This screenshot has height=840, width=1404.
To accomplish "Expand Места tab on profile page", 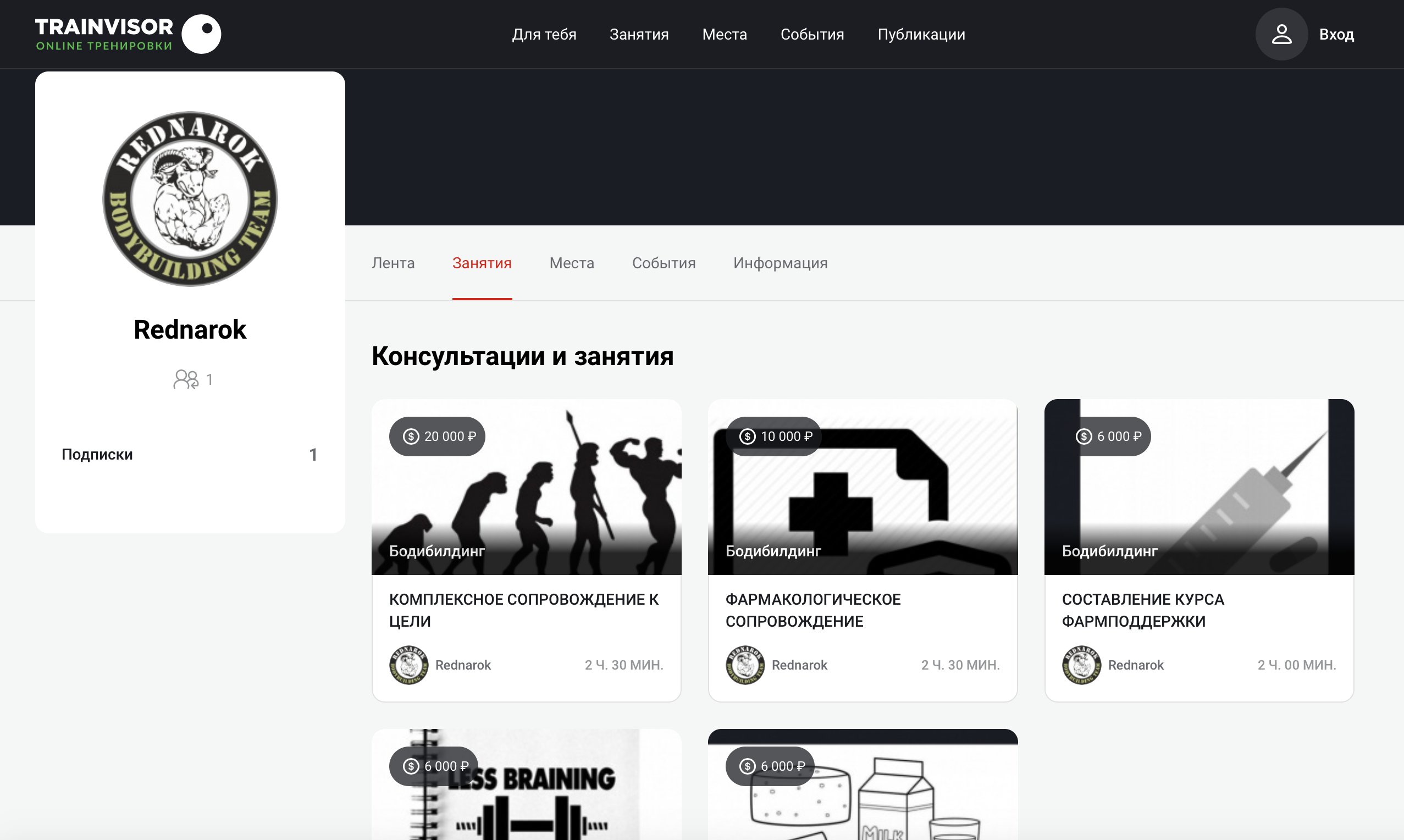I will pyautogui.click(x=572, y=262).
